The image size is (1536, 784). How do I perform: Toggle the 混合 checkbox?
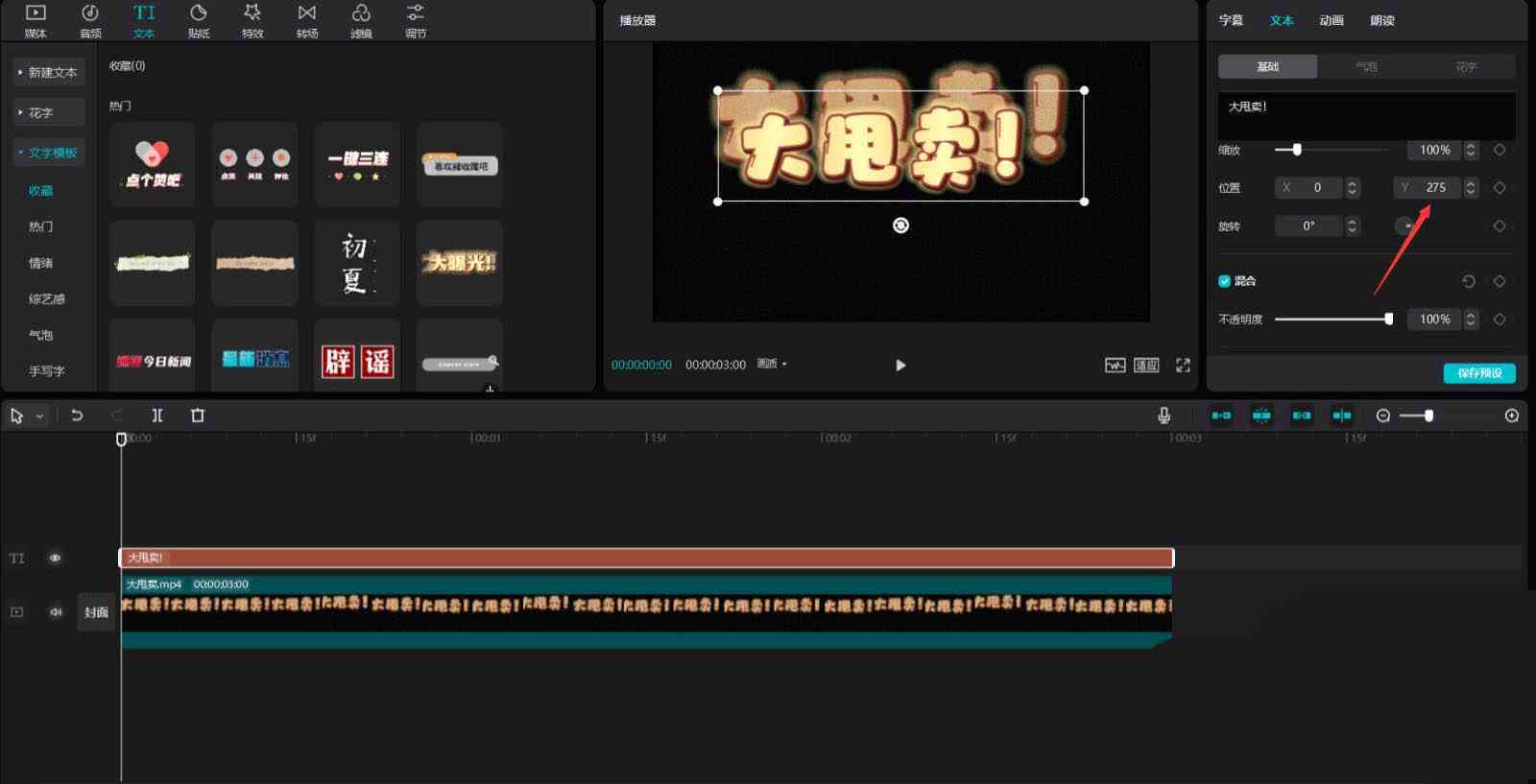point(1224,281)
